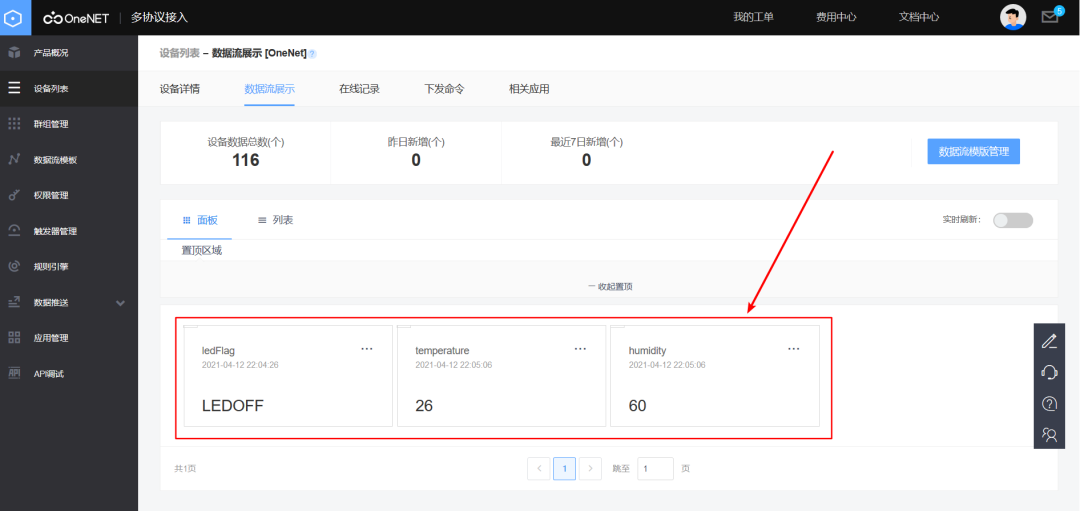Viewport: 1080px width, 511px height.
Task: Open the mail notifications envelope
Action: click(1050, 17)
